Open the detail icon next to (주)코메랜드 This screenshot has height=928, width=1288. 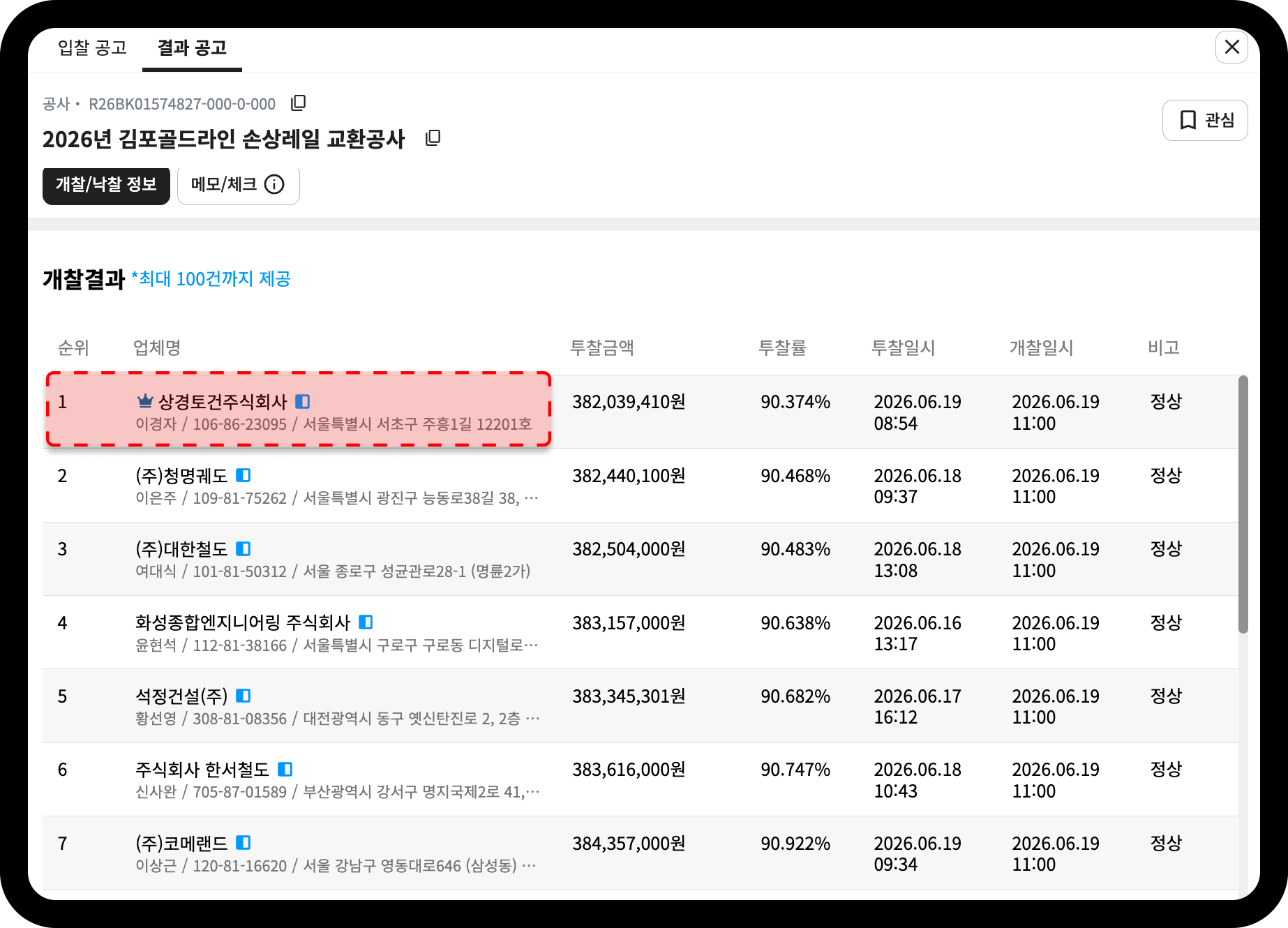point(244,843)
